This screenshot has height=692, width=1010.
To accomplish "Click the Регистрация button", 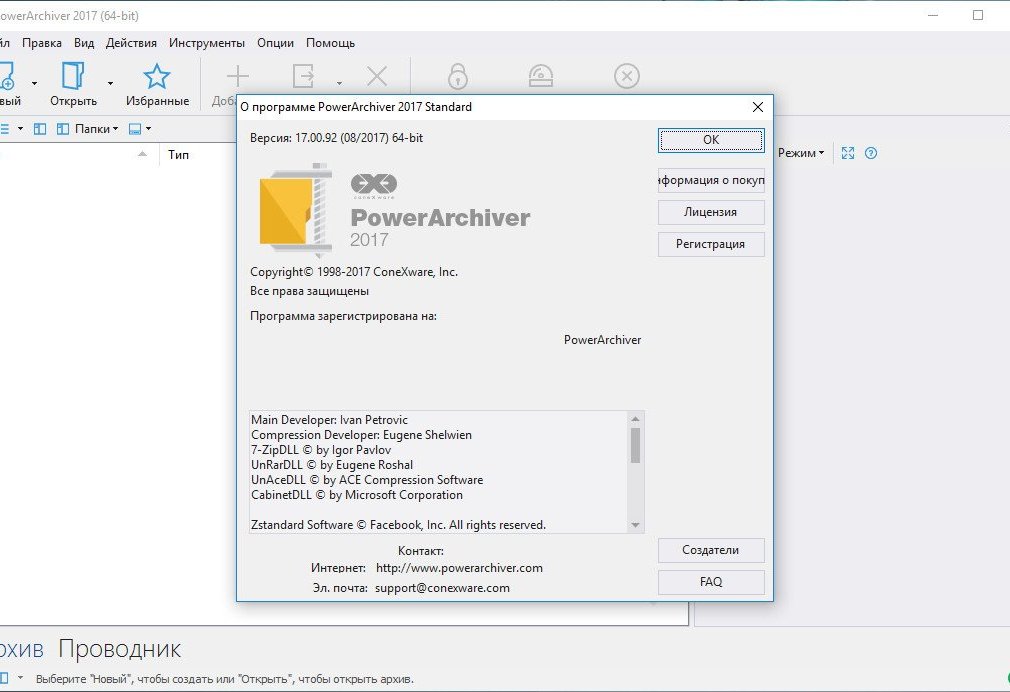I will click(711, 244).
